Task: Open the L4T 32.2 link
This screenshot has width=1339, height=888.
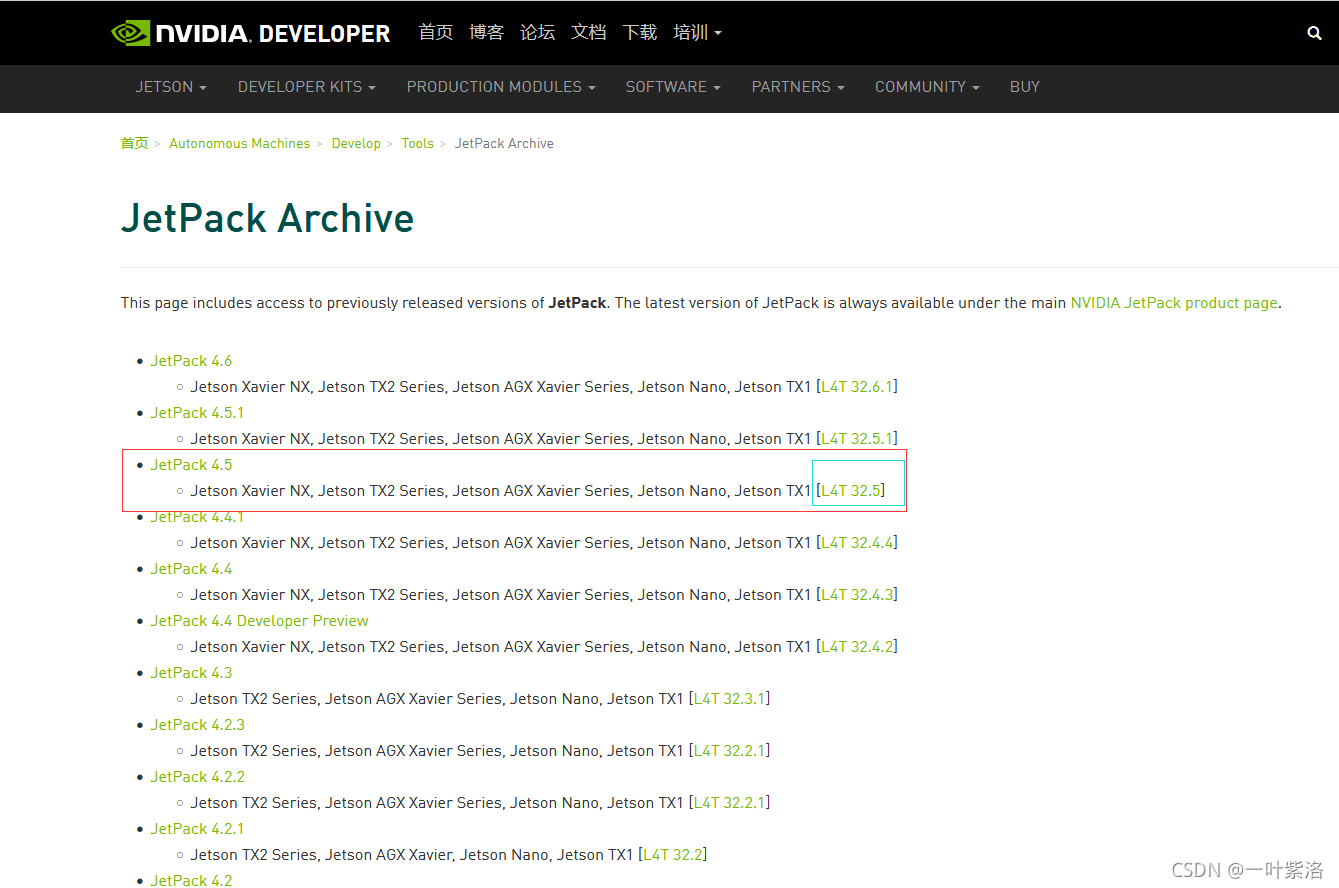Action: [x=674, y=855]
